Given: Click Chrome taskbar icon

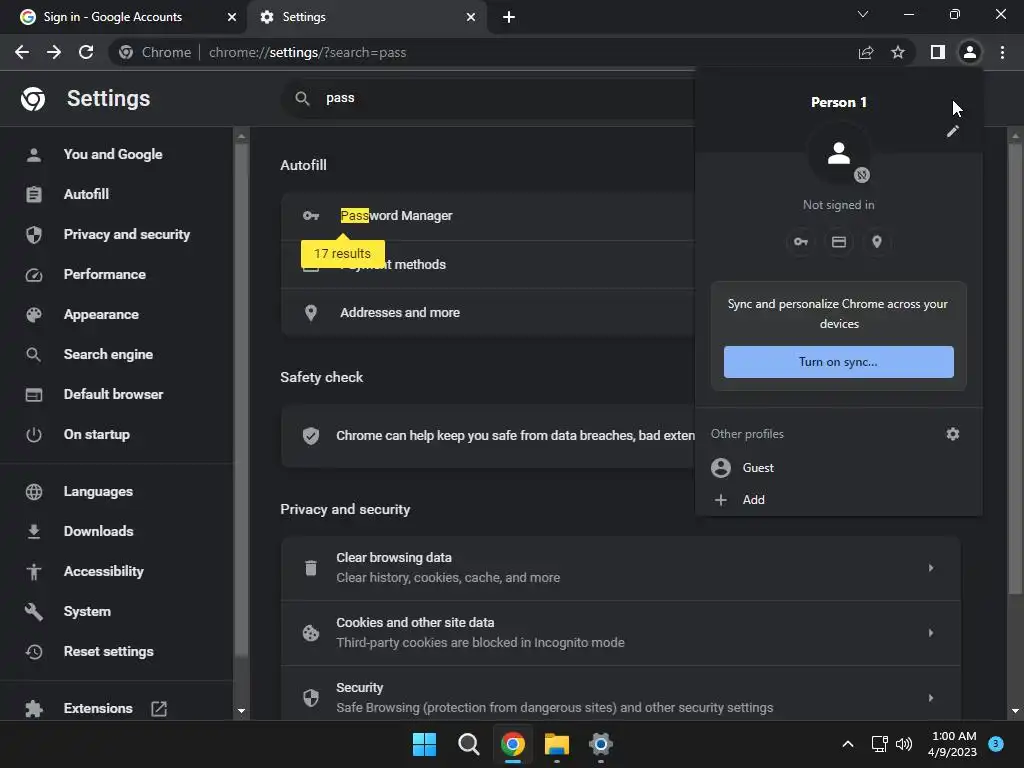Looking at the screenshot, I should click(513, 744).
